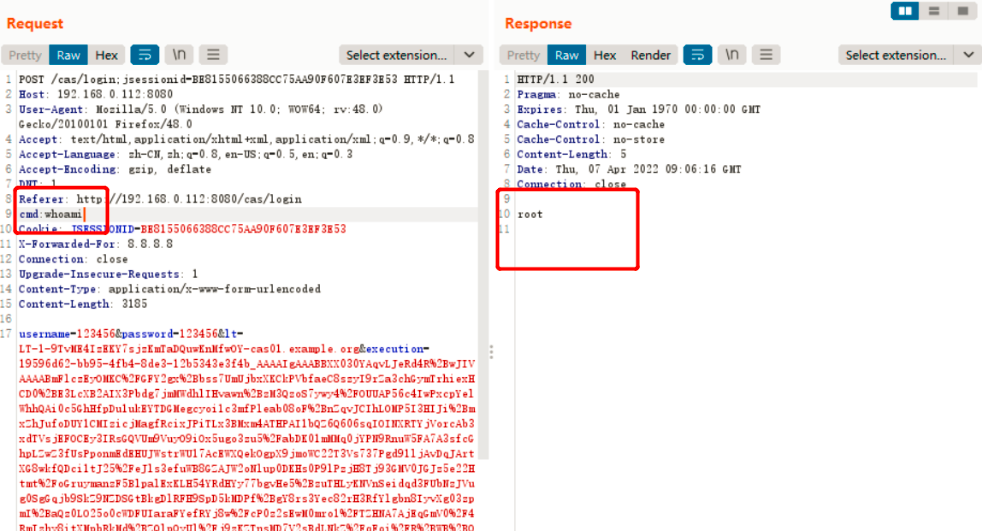Click the splitter handle between Request and Response
982x531 pixels.
[x=491, y=352]
